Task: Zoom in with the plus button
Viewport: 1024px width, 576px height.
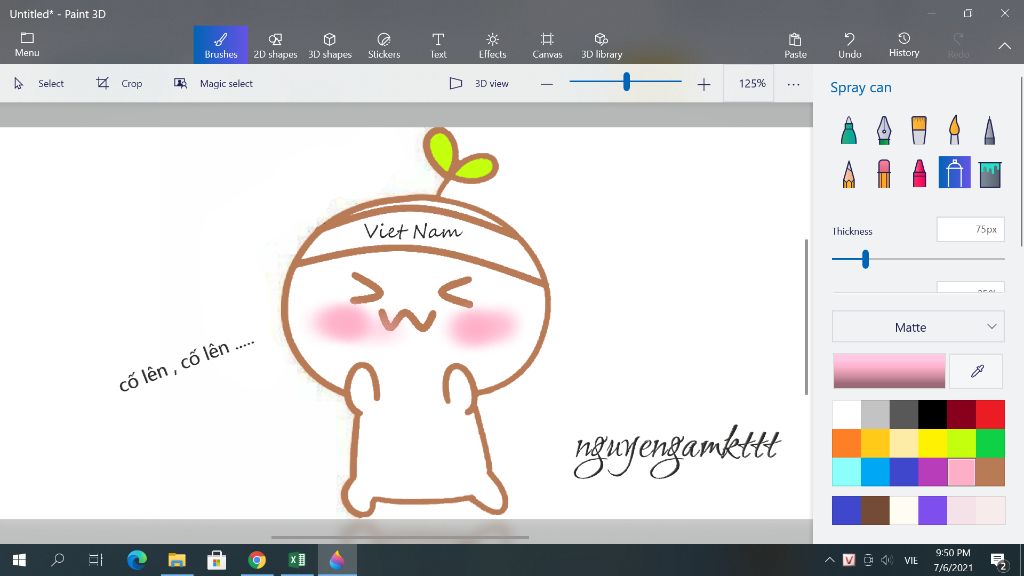Action: [703, 84]
